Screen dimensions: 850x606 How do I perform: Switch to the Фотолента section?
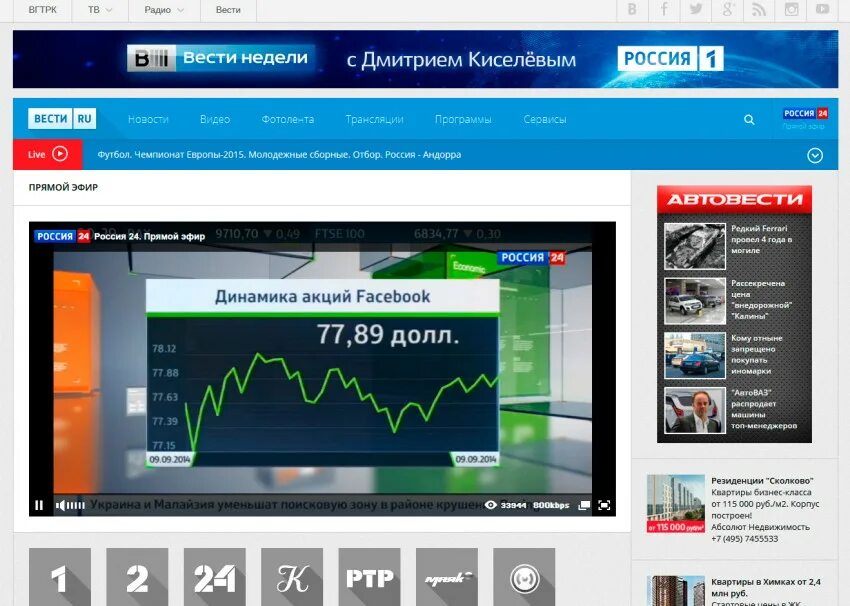[288, 118]
